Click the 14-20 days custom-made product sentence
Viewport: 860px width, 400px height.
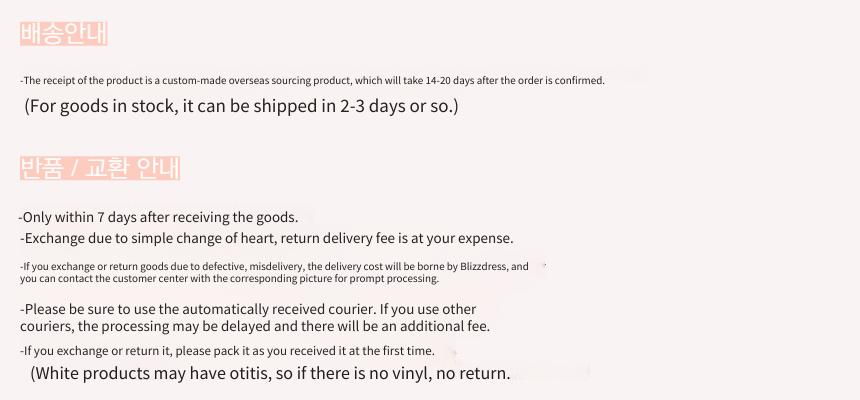(x=312, y=81)
